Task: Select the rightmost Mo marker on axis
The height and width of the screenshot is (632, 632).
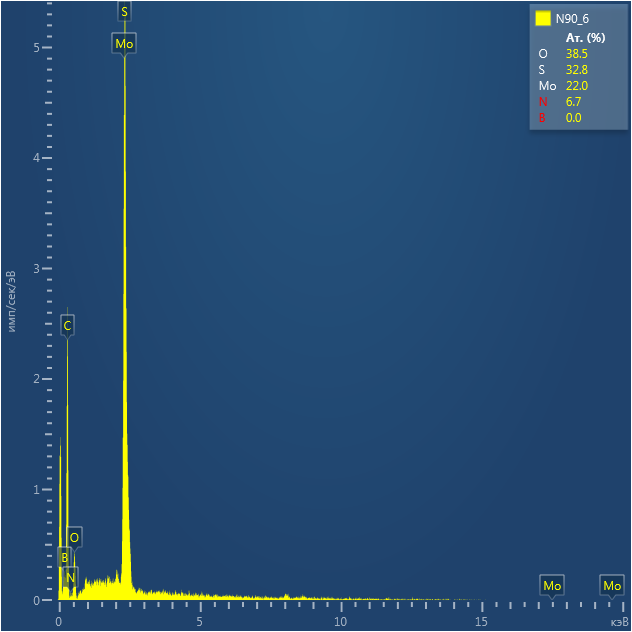Action: pyautogui.click(x=612, y=585)
